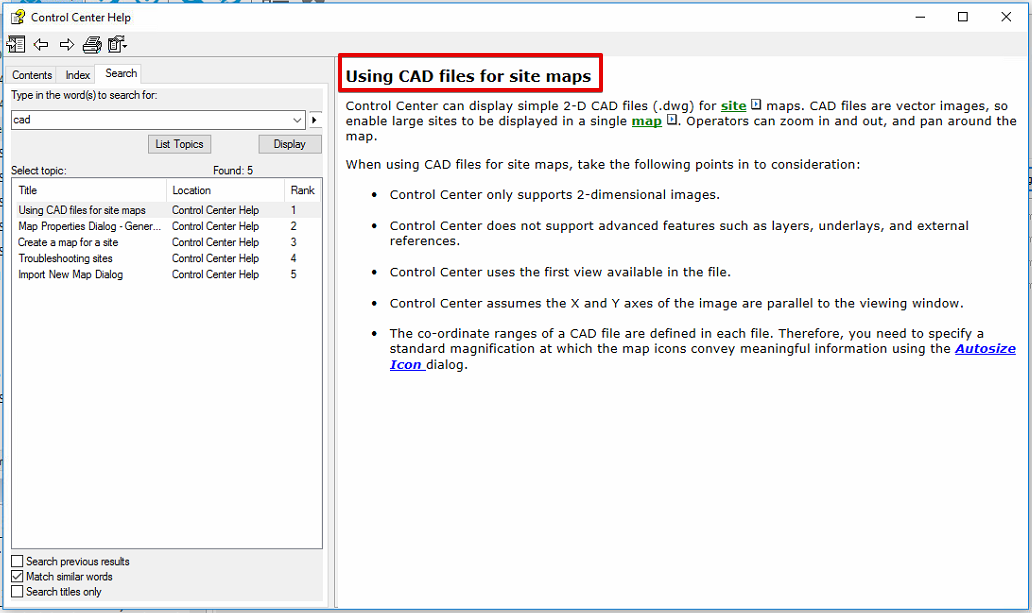Open the search operators arrow button
Viewport: 1032px width, 613px height.
(x=315, y=120)
